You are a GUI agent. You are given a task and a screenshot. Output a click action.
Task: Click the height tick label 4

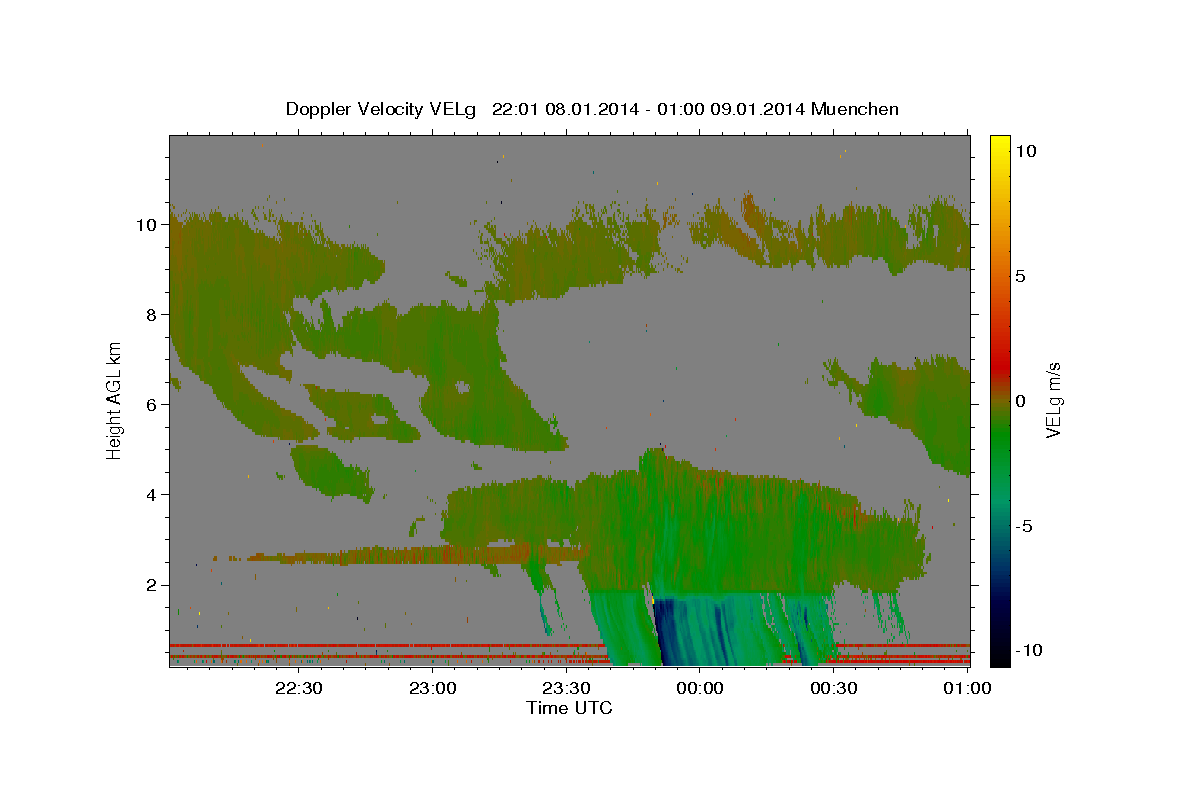click(x=152, y=495)
